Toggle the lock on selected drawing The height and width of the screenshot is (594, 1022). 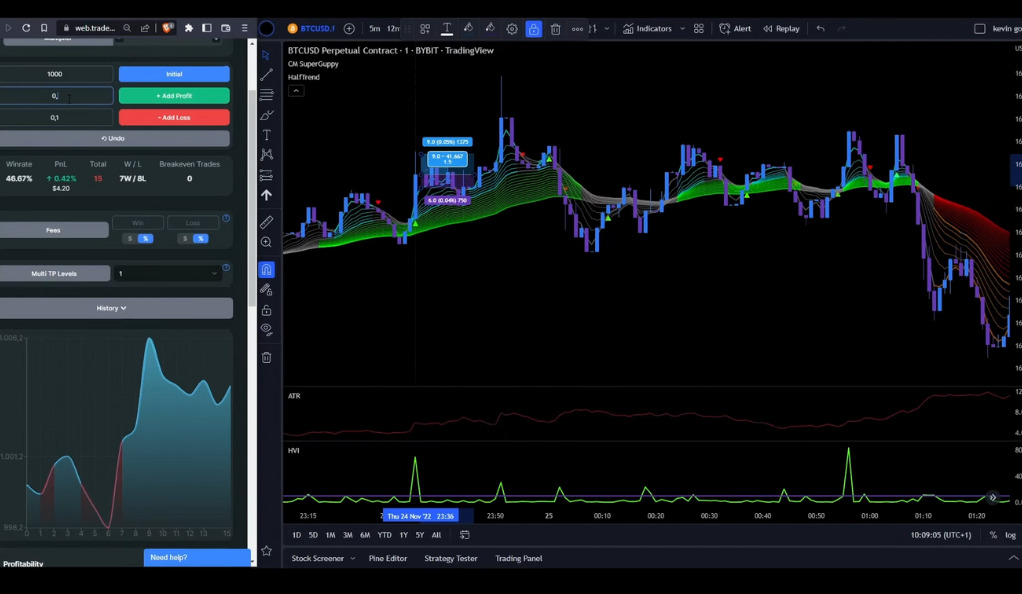tap(534, 29)
